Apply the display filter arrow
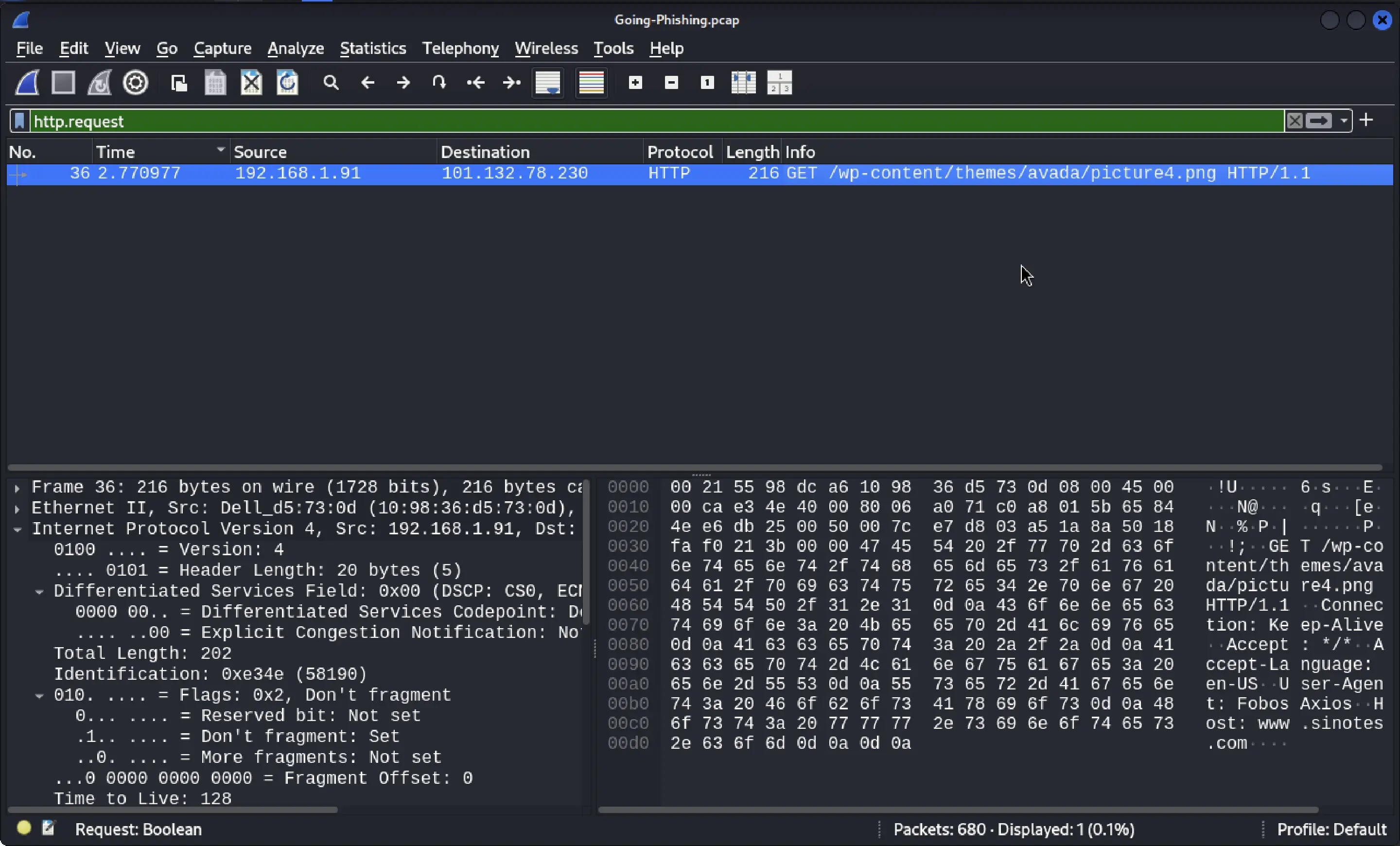 (x=1319, y=121)
